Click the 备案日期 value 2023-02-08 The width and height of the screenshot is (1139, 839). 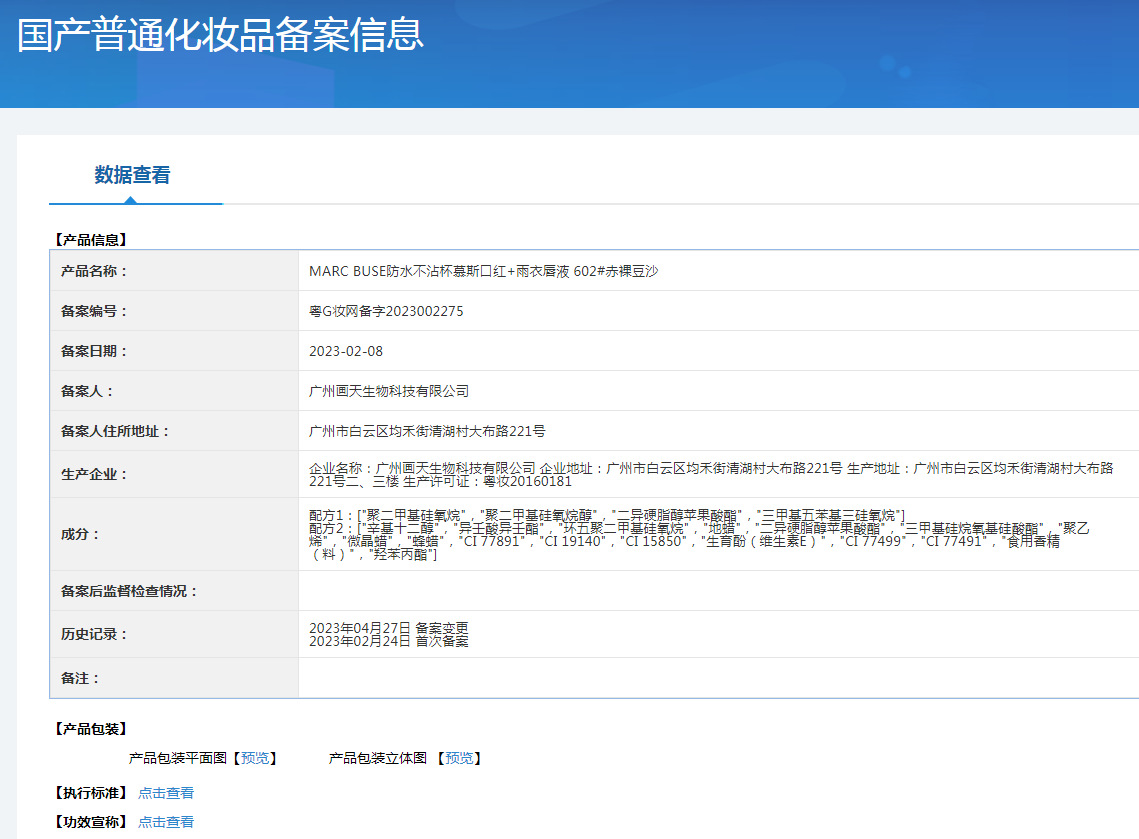pyautogui.click(x=346, y=351)
